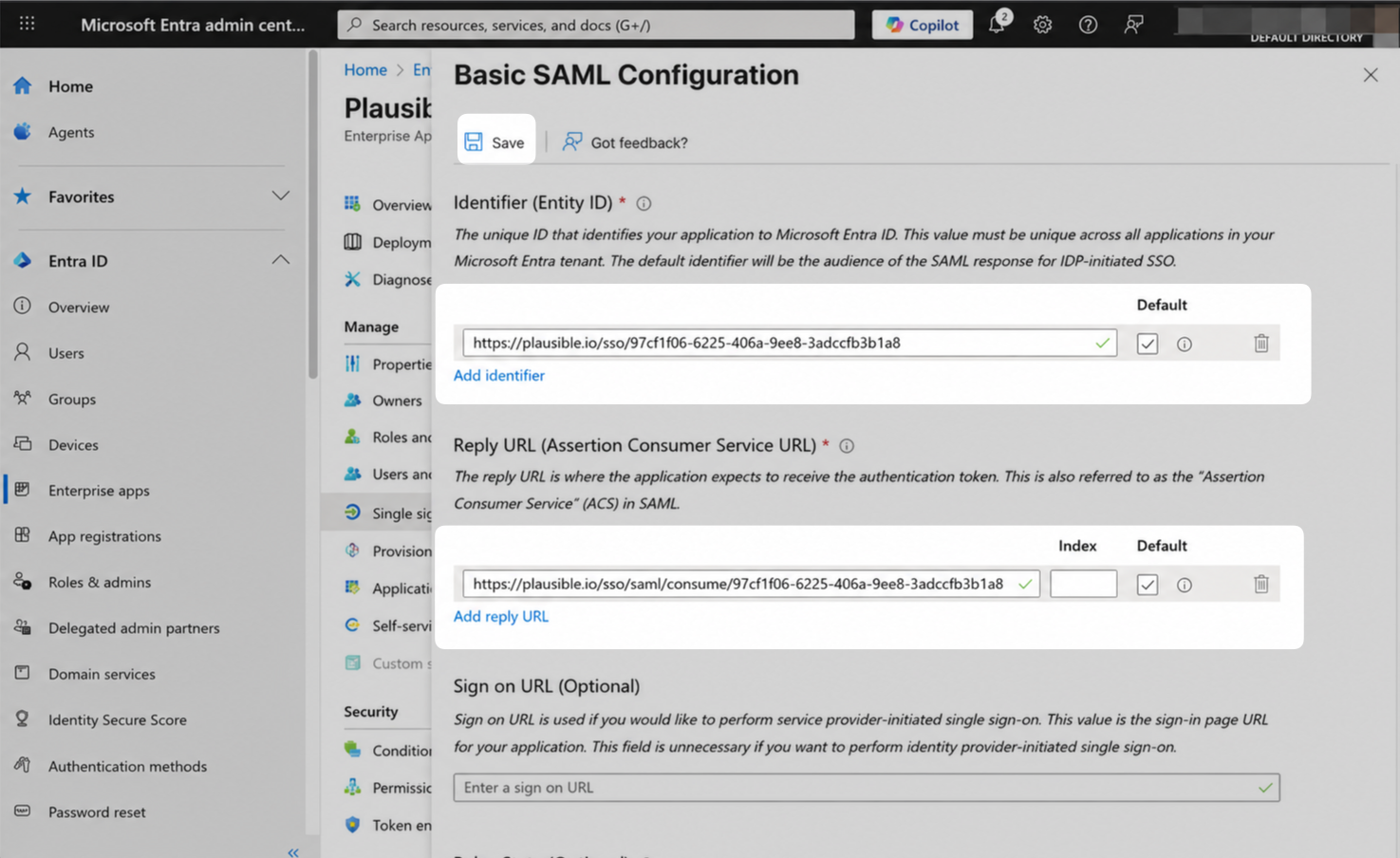Click Add identifier link
Image resolution: width=1400 pixels, height=858 pixels.
pos(499,376)
